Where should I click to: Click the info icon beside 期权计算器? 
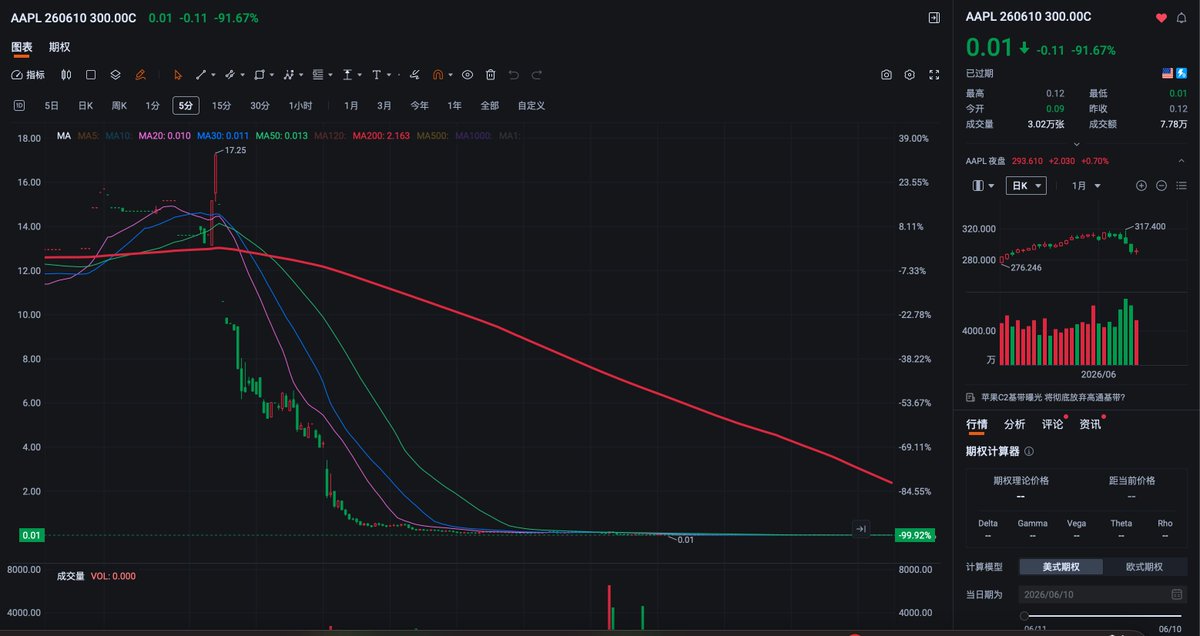point(1029,452)
